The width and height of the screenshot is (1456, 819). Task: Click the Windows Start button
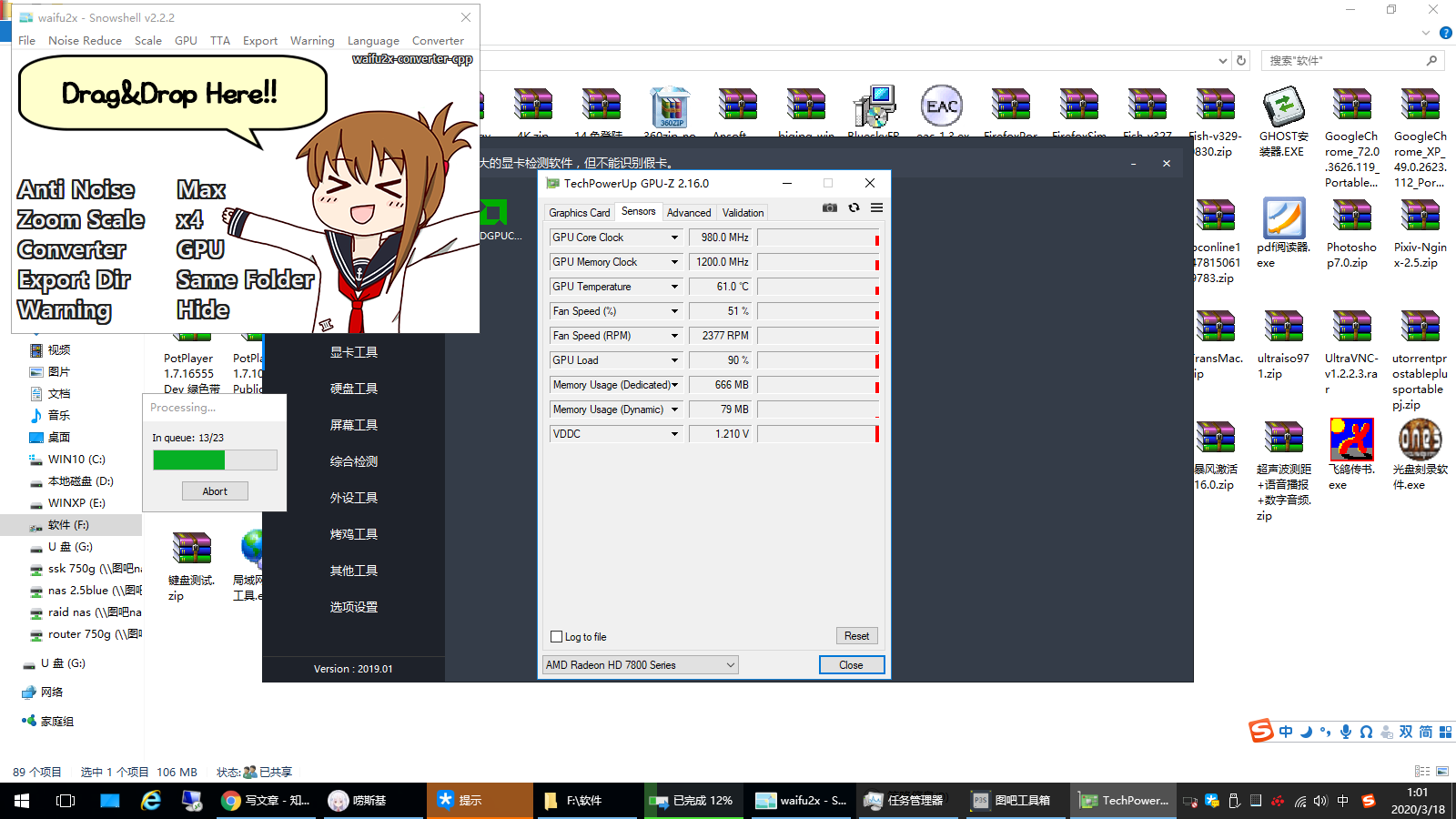coord(22,801)
